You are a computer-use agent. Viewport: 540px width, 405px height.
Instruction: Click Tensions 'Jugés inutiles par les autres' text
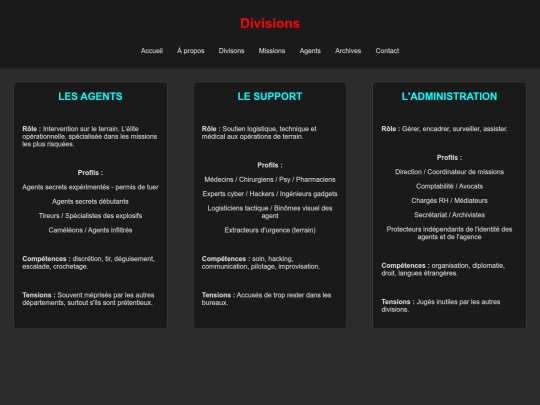[x=440, y=306]
